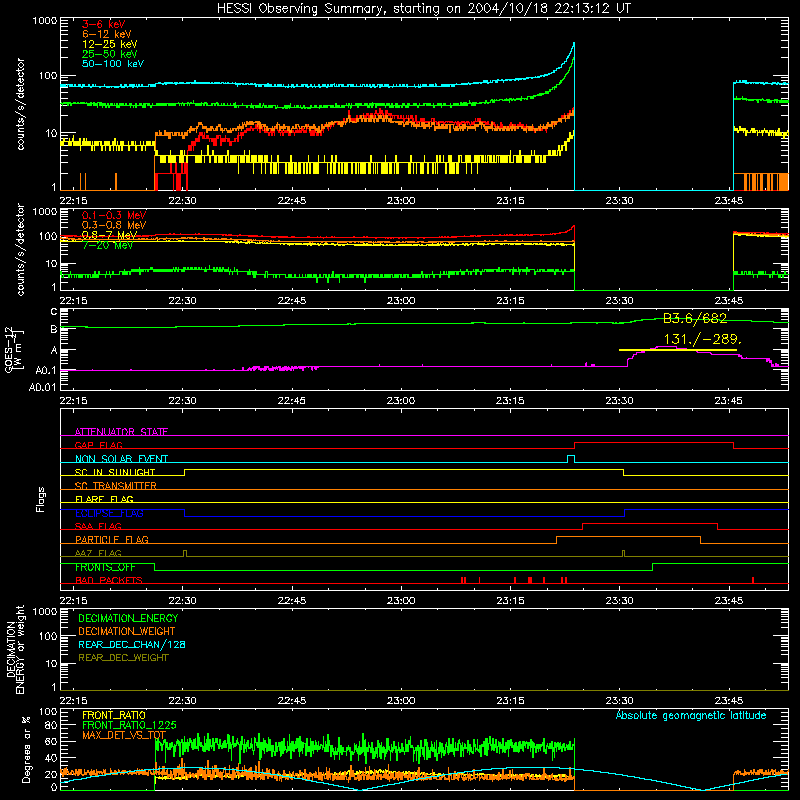
Task: Click the 50-100 keV curve peak near 23:23
Action: [574, 44]
